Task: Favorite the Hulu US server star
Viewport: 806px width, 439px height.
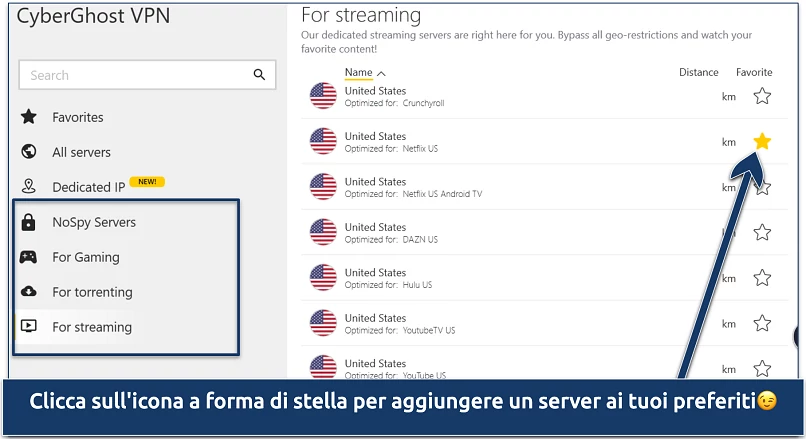Action: click(x=762, y=278)
